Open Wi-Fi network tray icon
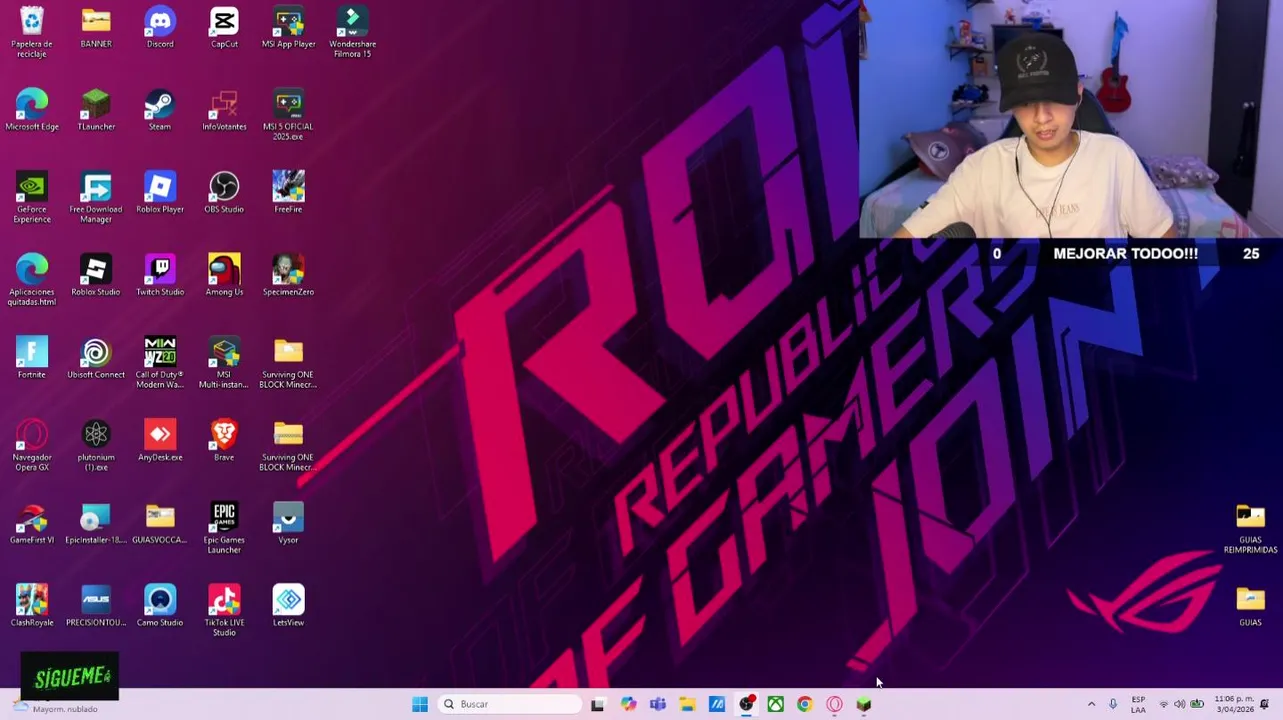The height and width of the screenshot is (720, 1283). (x=1163, y=704)
